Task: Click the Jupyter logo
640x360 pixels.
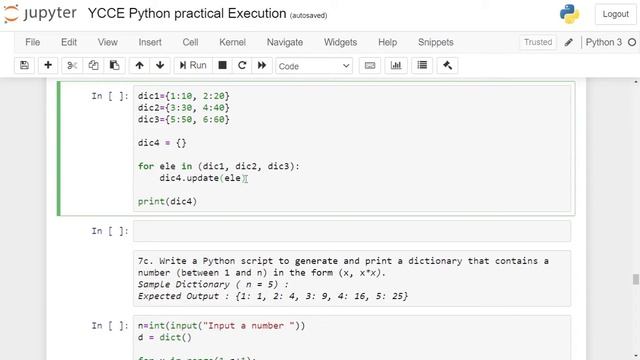Action: point(40,13)
